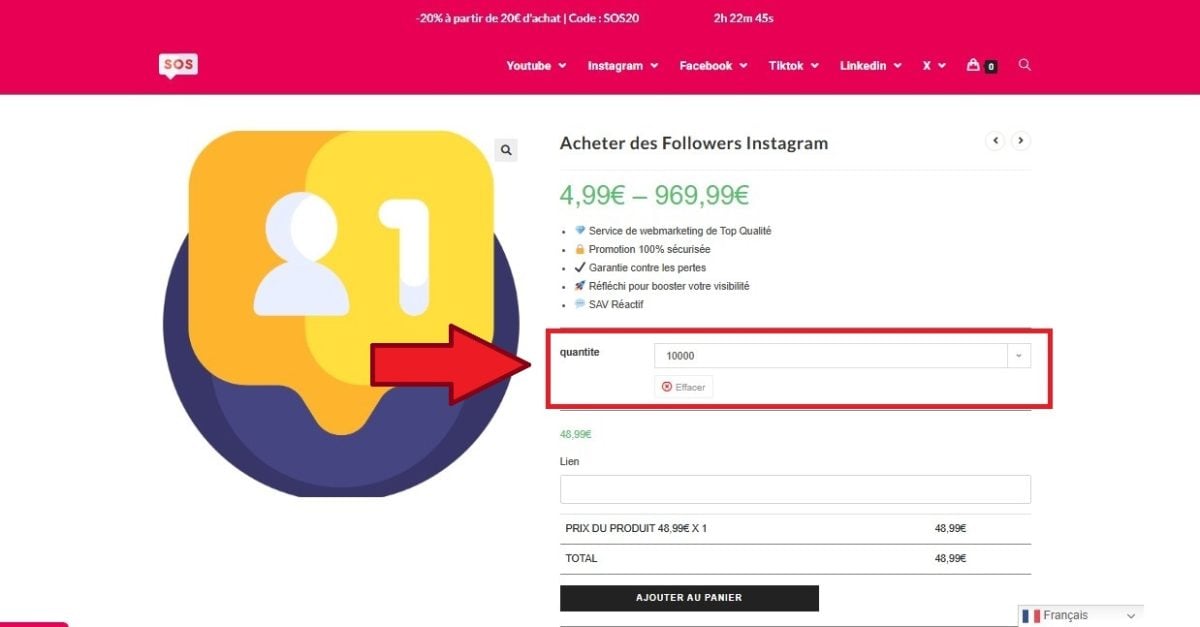Viewport: 1200px width, 627px height.
Task: Open the Instagram menu dropdown
Action: point(622,66)
